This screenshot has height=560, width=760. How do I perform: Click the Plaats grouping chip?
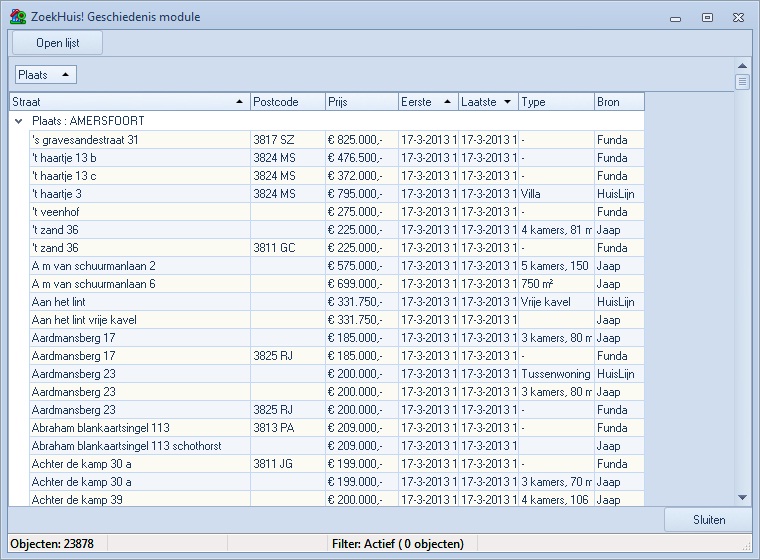pos(45,75)
